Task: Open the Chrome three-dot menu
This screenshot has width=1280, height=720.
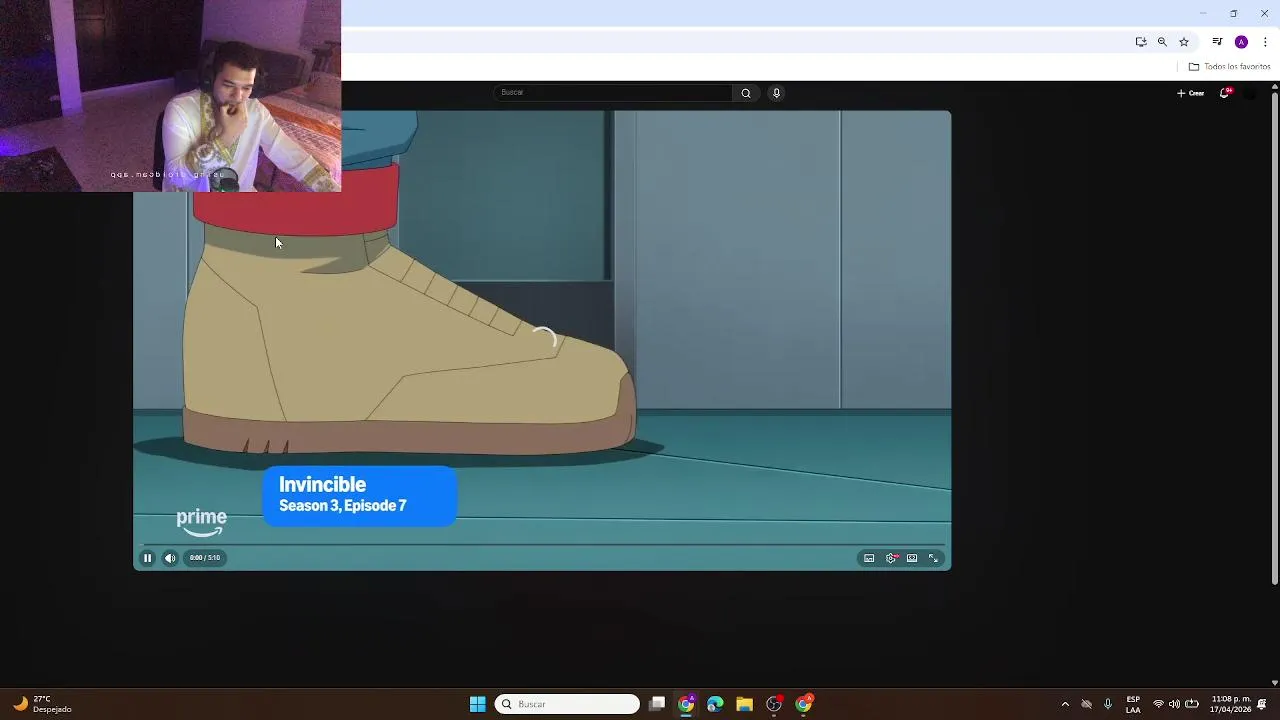Action: click(x=1265, y=42)
